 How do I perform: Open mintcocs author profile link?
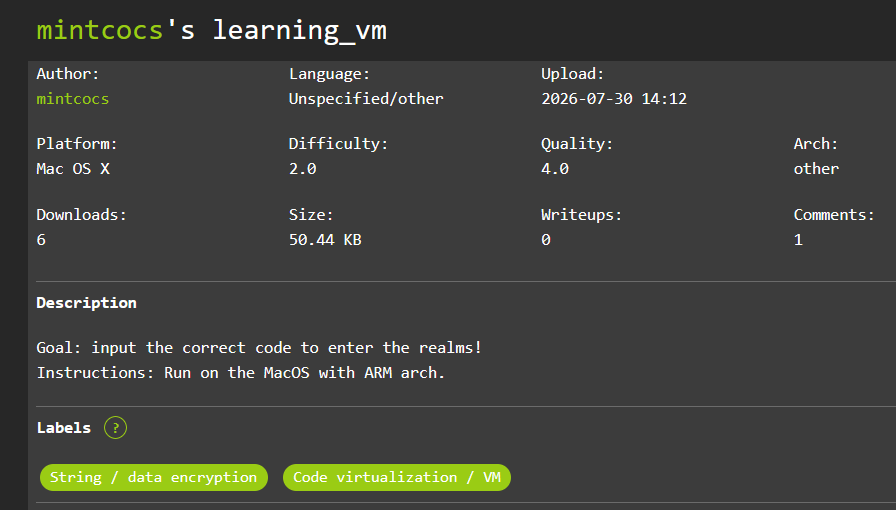click(73, 99)
